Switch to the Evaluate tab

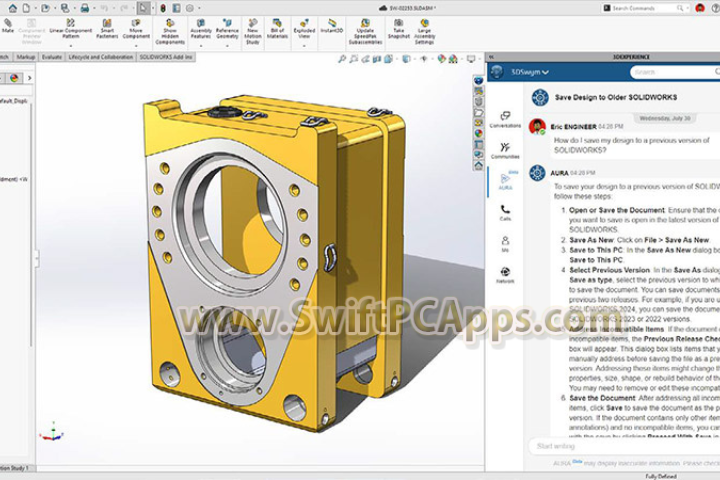coord(51,57)
